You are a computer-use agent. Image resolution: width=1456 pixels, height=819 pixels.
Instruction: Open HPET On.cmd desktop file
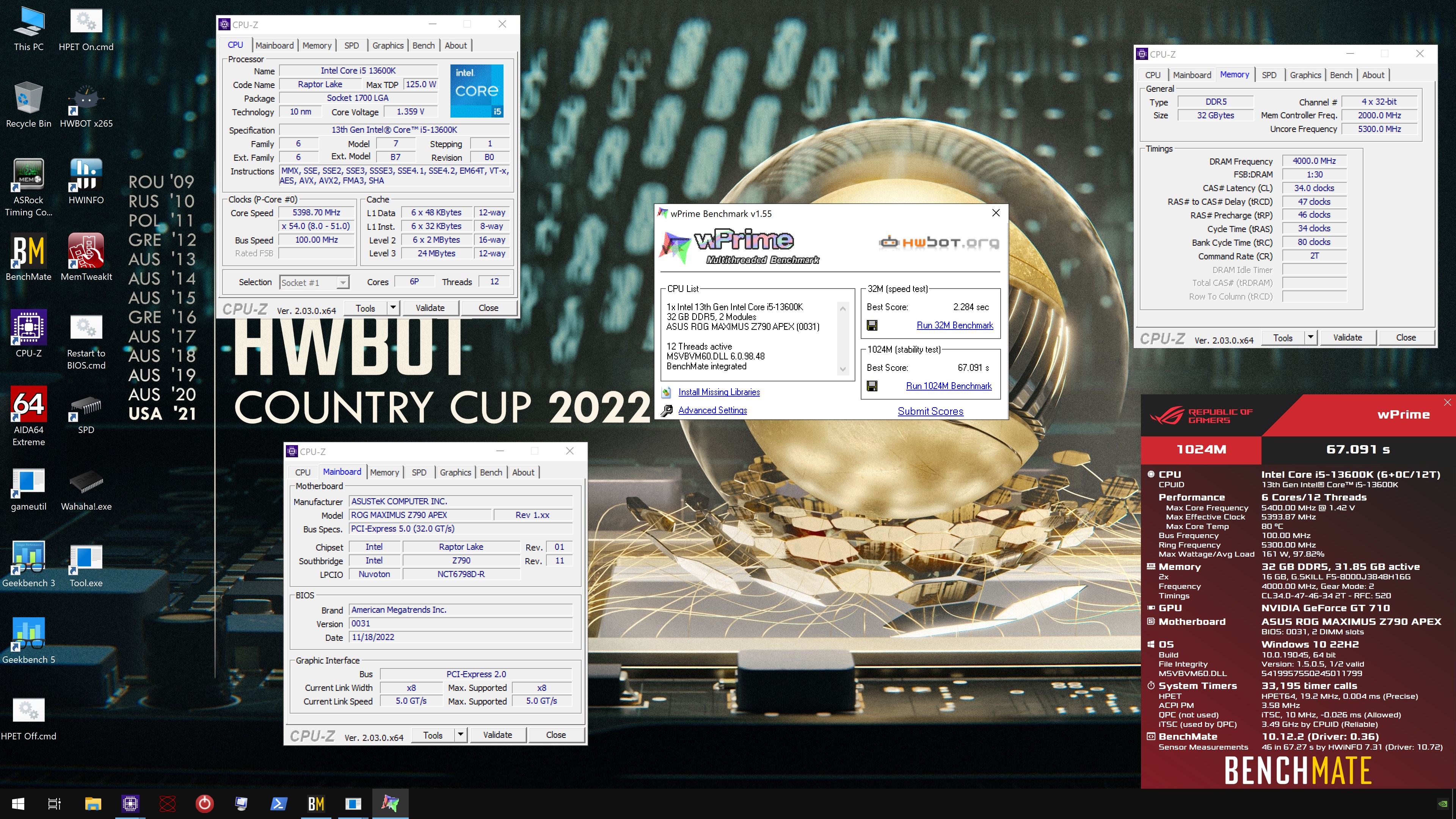point(86,30)
